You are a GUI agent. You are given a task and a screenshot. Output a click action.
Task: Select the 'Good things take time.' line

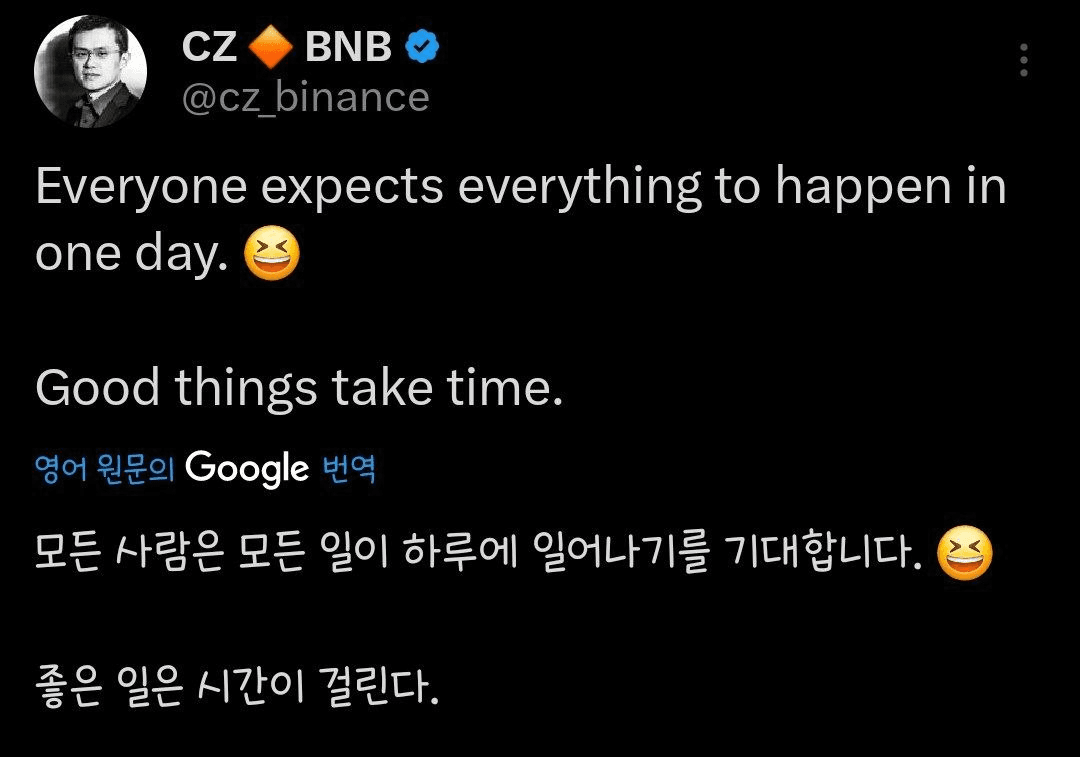point(299,389)
